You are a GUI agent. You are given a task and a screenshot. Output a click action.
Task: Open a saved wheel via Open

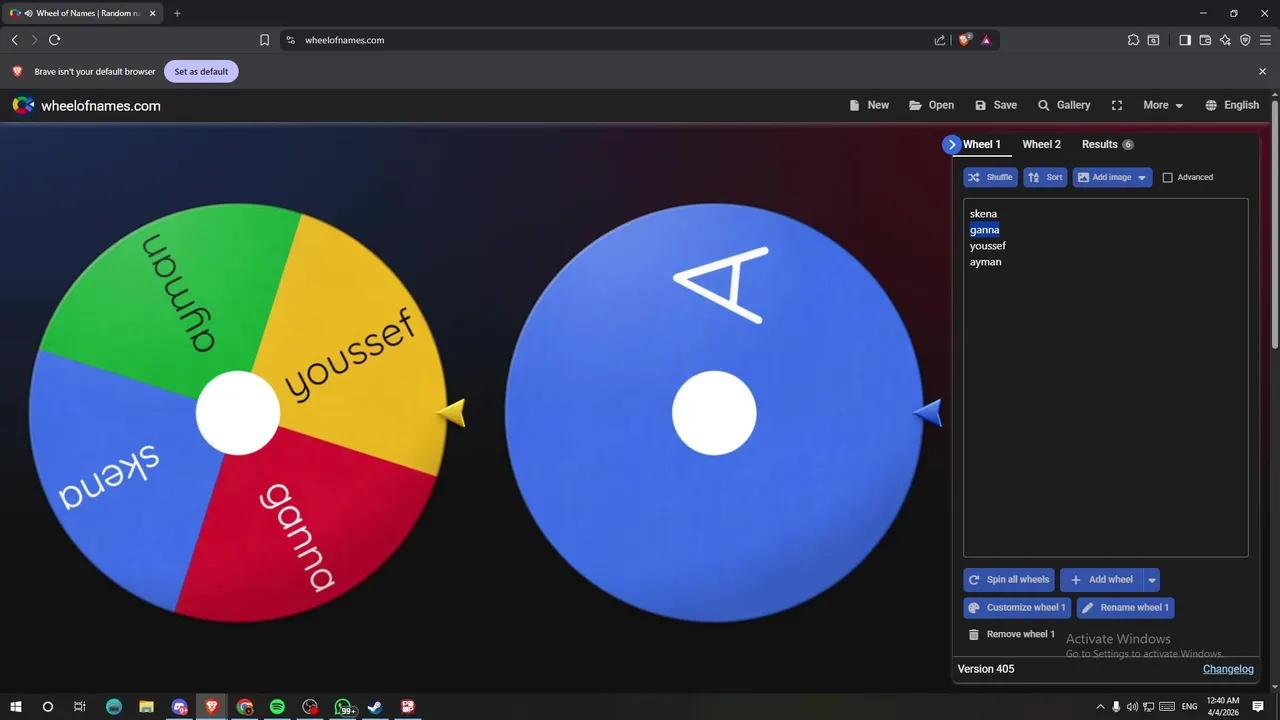(931, 105)
